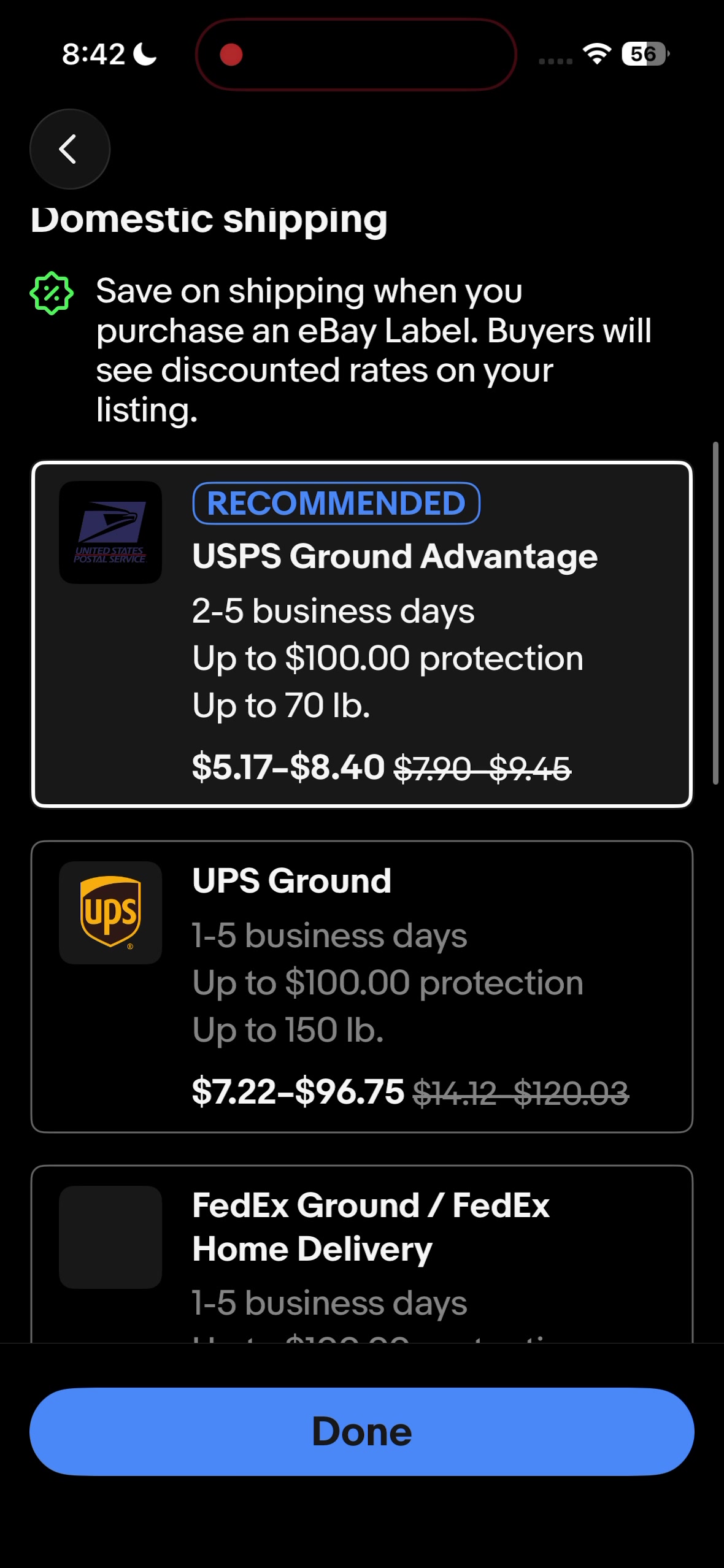
Task: Tap the Wi-Fi status icon
Action: (597, 54)
